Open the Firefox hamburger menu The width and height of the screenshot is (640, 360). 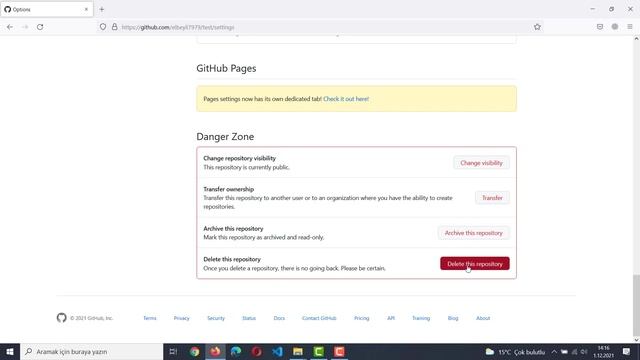630,27
